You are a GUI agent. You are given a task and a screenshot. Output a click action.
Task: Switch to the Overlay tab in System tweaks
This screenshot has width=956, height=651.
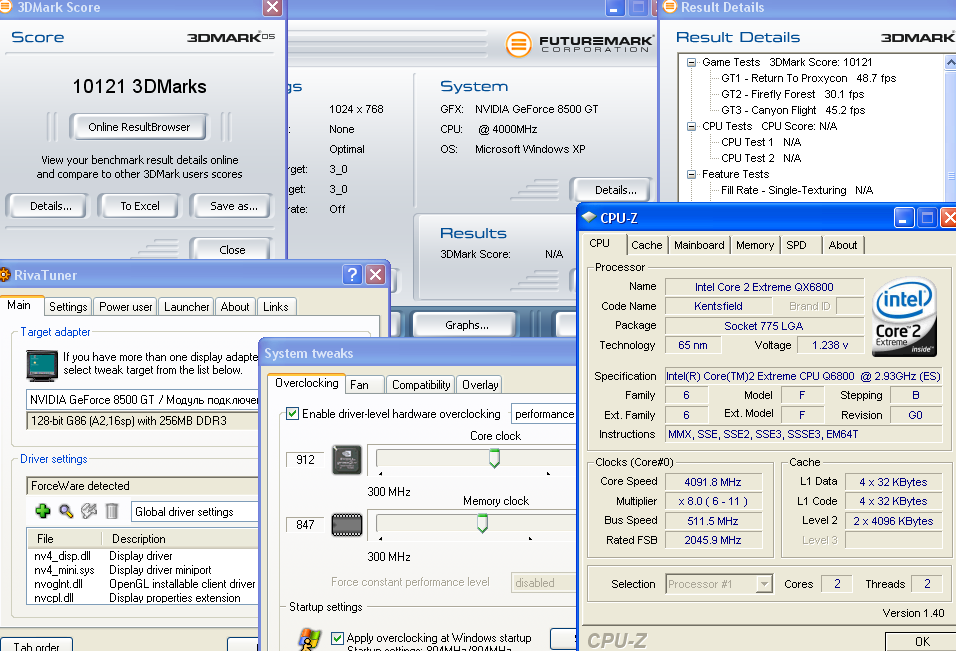tap(480, 385)
